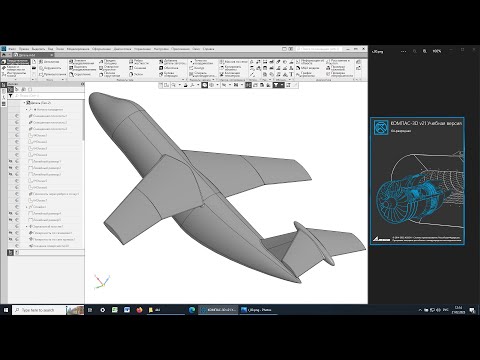Select the Проверка коллизий tool
480x360 pixels.
[x=336, y=68]
